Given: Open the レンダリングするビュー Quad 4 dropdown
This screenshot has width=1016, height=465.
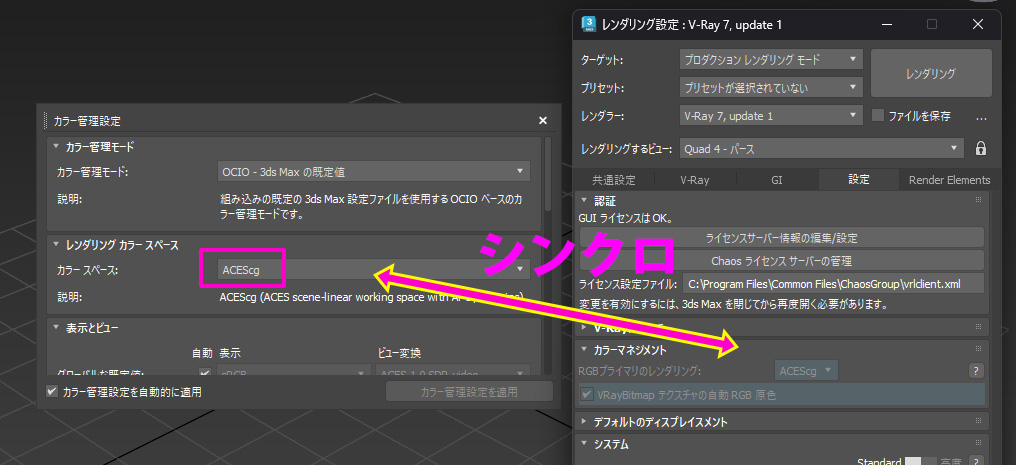Looking at the screenshot, I should click(x=822, y=148).
